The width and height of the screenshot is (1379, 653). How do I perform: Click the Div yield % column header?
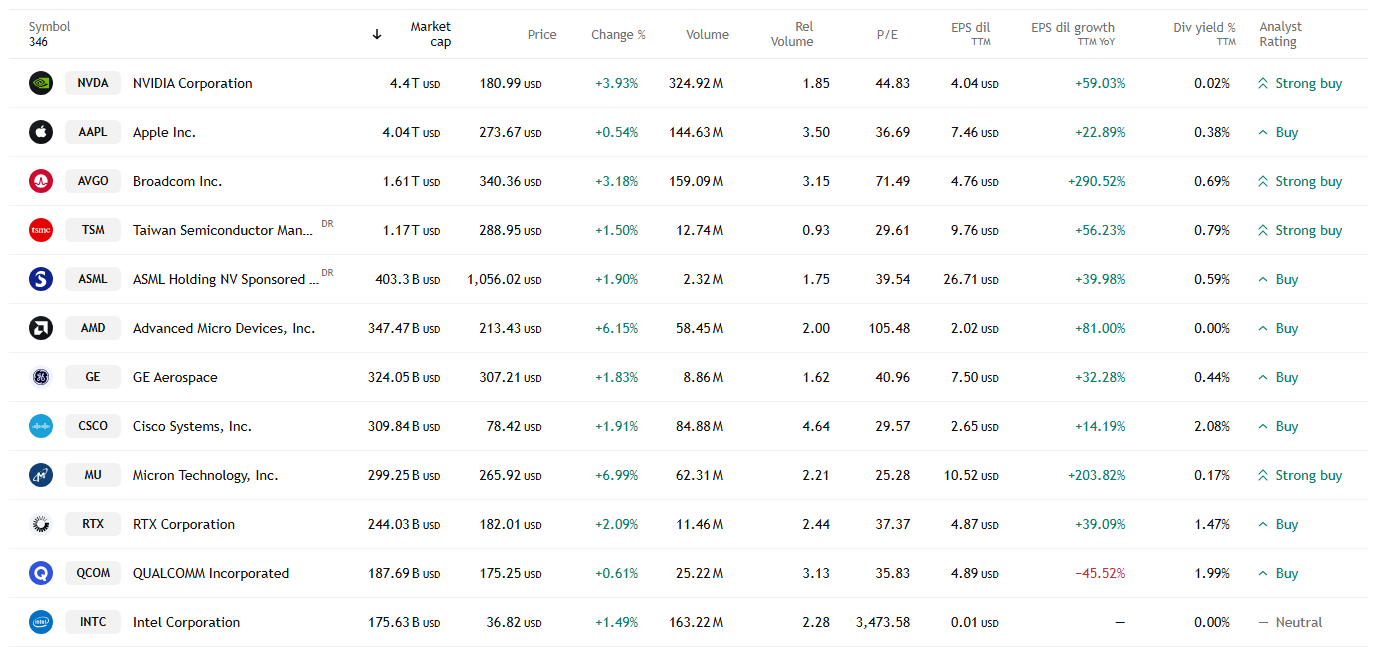tap(1204, 28)
